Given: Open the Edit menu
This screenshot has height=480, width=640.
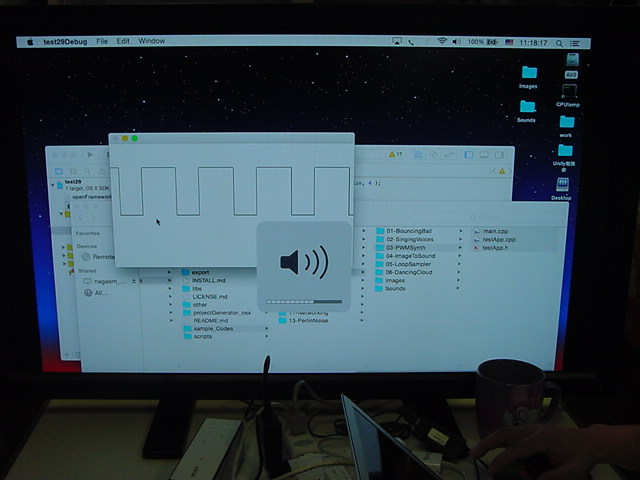Looking at the screenshot, I should 123,41.
